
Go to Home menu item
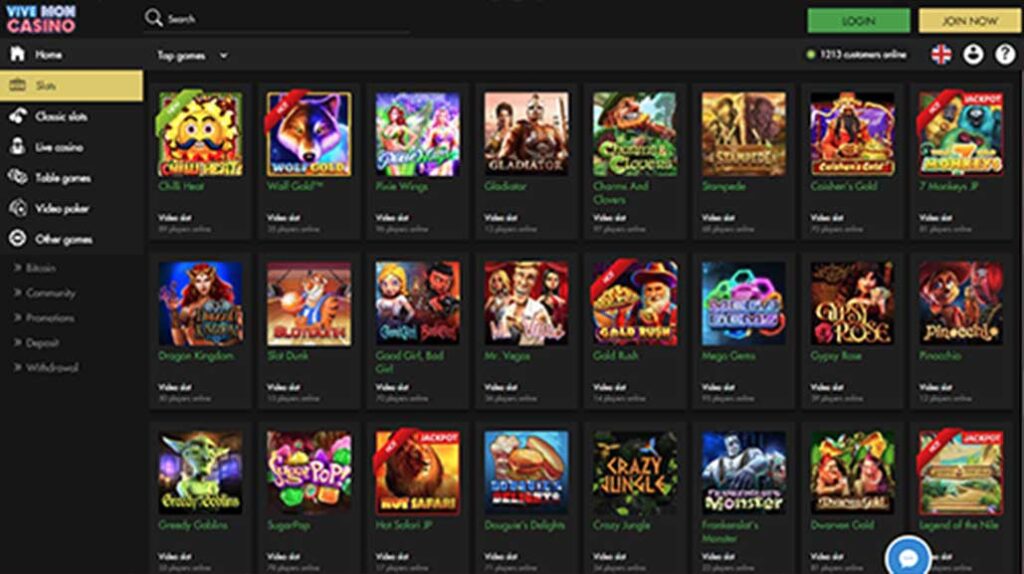pos(49,54)
